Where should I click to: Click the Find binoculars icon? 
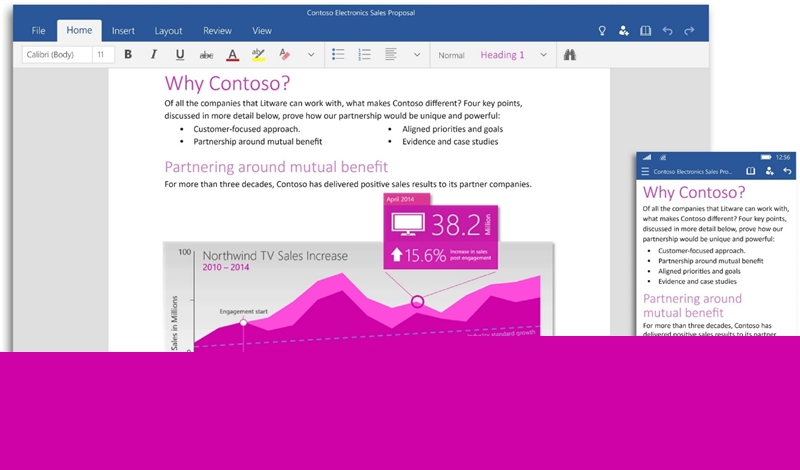tap(570, 55)
